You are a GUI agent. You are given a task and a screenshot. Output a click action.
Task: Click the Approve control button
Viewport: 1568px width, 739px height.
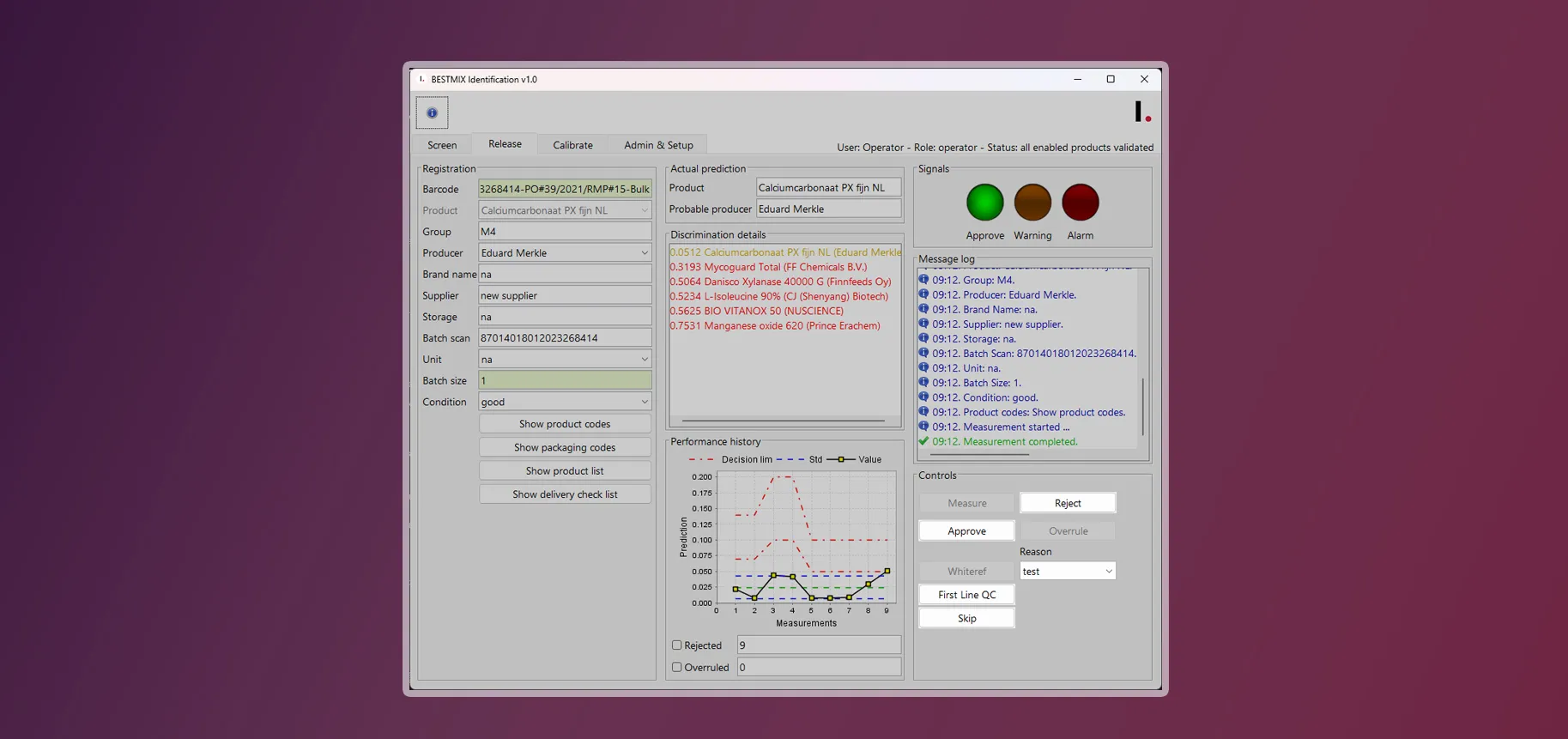966,531
